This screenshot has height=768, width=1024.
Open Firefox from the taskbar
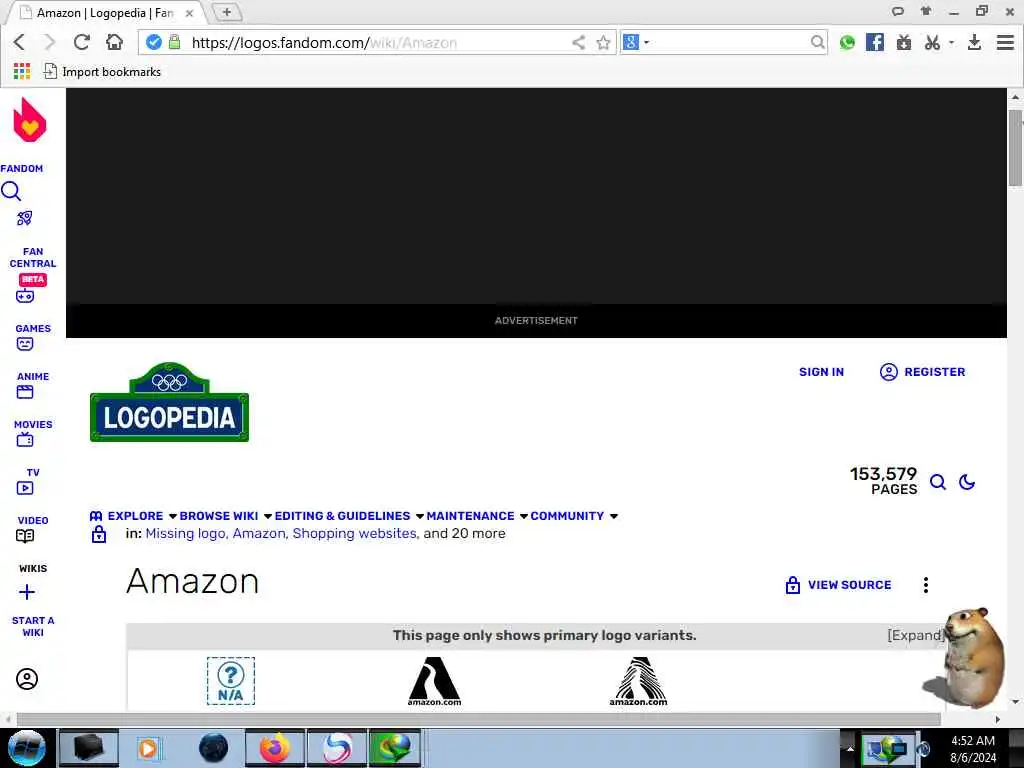pos(275,748)
